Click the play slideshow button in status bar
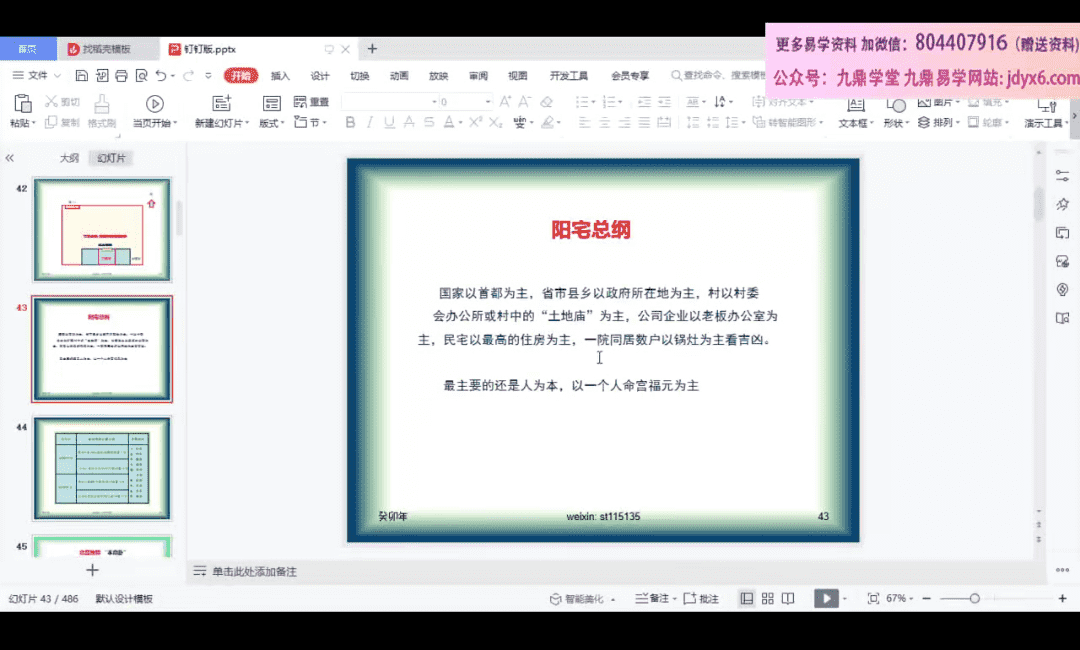The height and width of the screenshot is (650, 1080). pyautogui.click(x=825, y=599)
